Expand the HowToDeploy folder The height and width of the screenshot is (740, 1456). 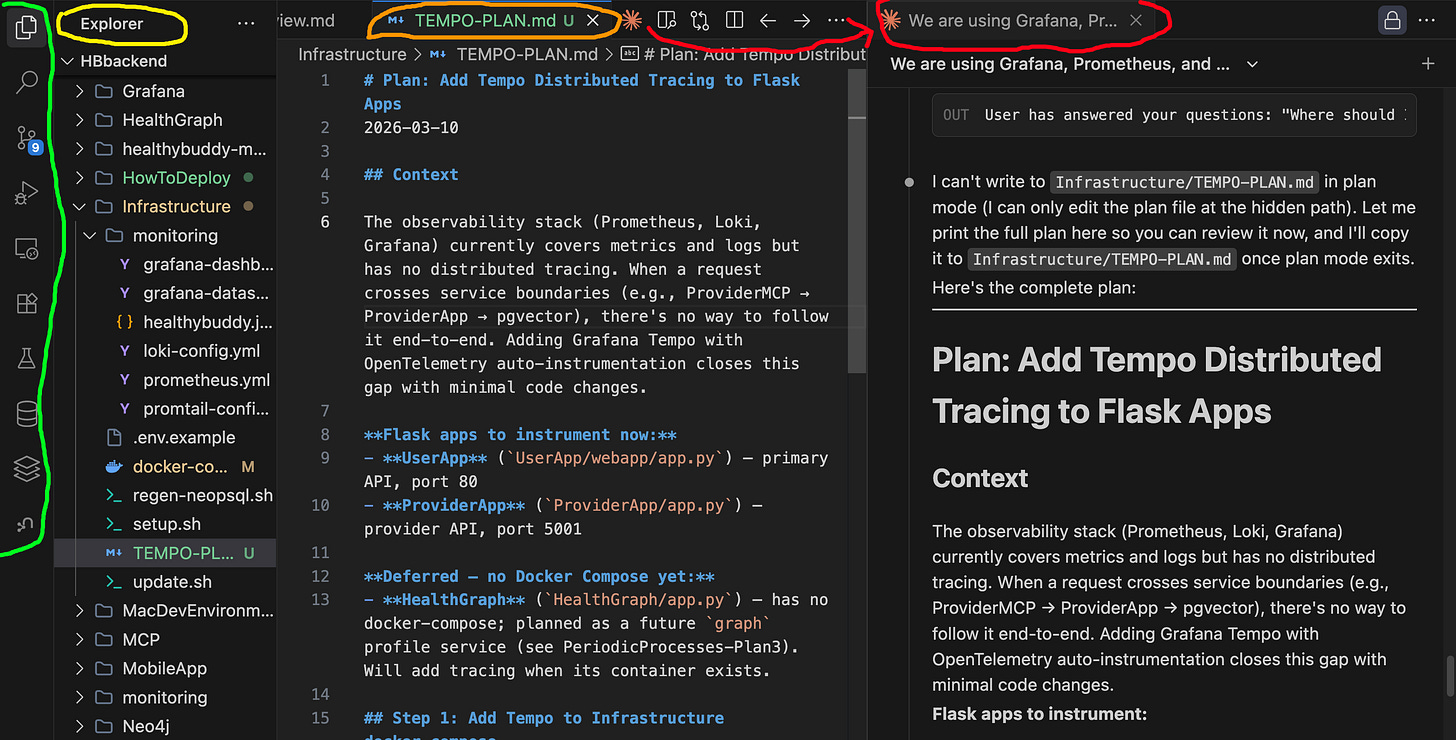point(81,178)
